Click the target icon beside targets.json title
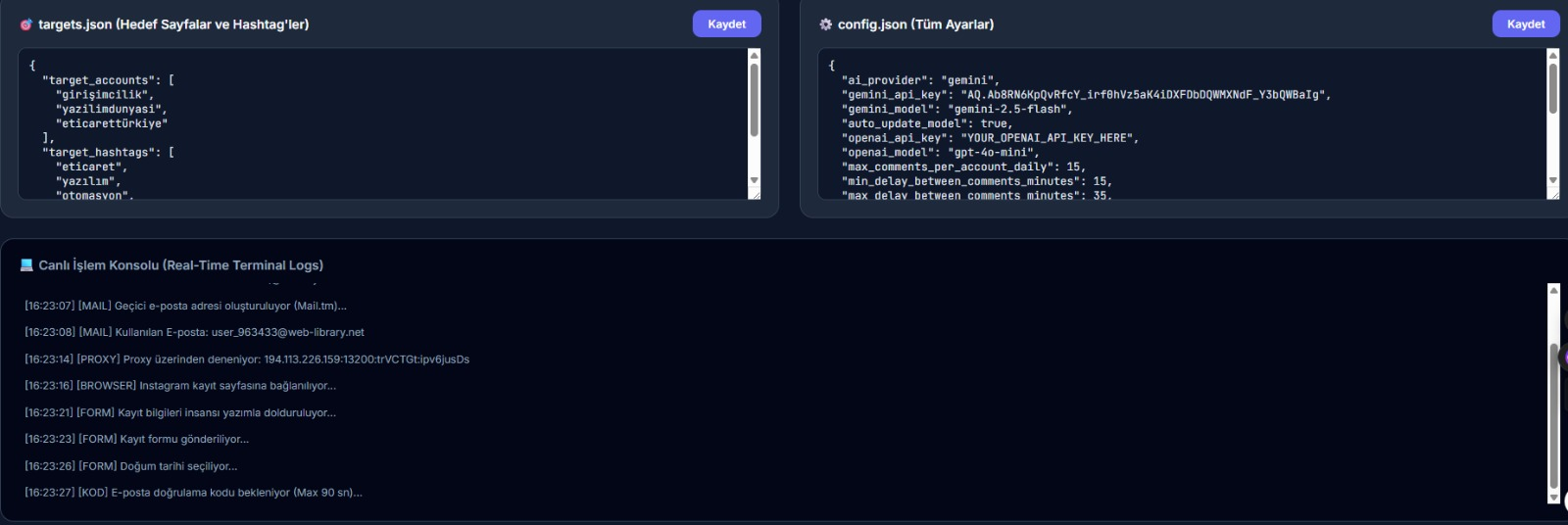 (x=25, y=24)
